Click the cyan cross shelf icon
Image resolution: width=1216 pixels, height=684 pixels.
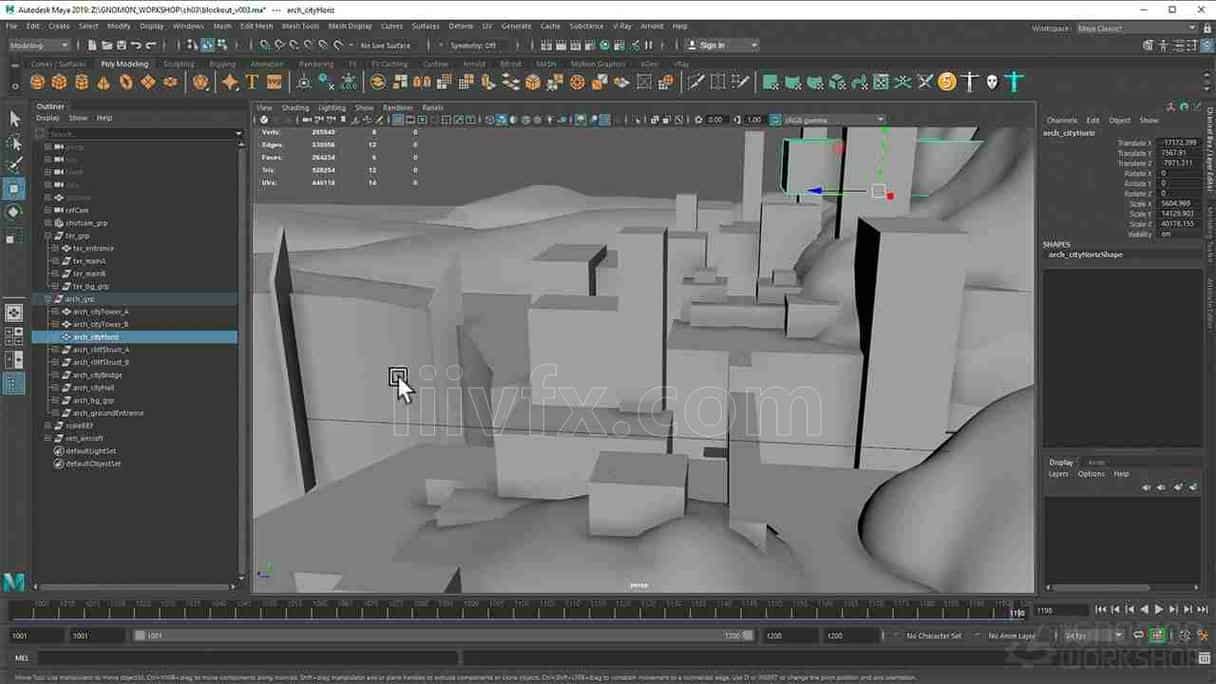pos(1015,82)
